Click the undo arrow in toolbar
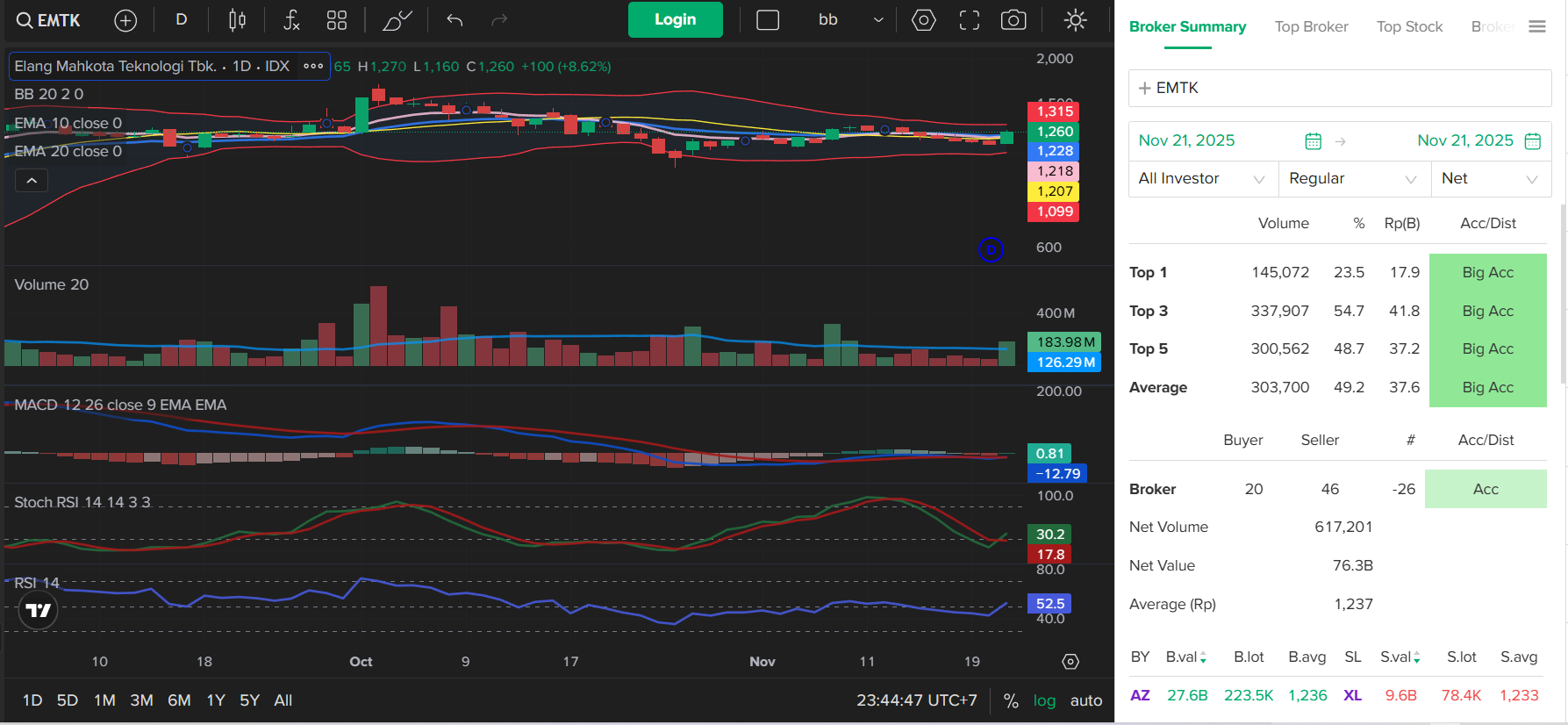 (x=455, y=20)
